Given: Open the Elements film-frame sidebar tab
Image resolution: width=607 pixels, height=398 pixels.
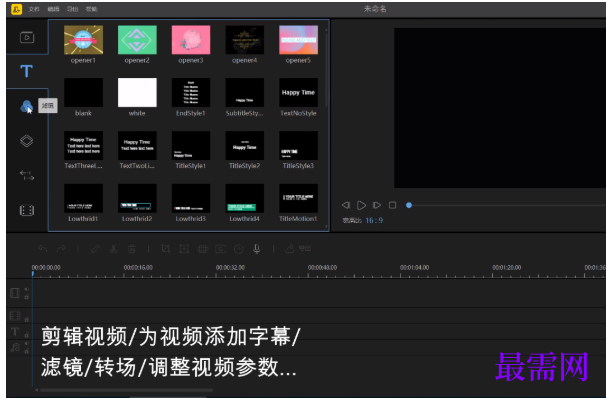Looking at the screenshot, I should 27,210.
